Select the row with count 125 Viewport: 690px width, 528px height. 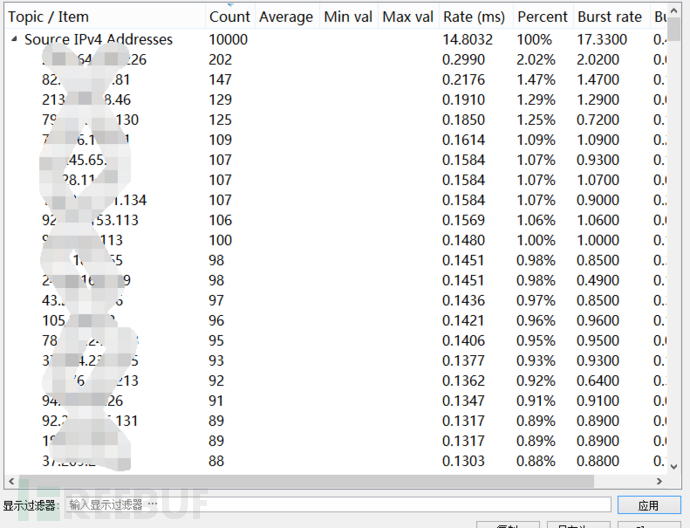click(x=336, y=120)
